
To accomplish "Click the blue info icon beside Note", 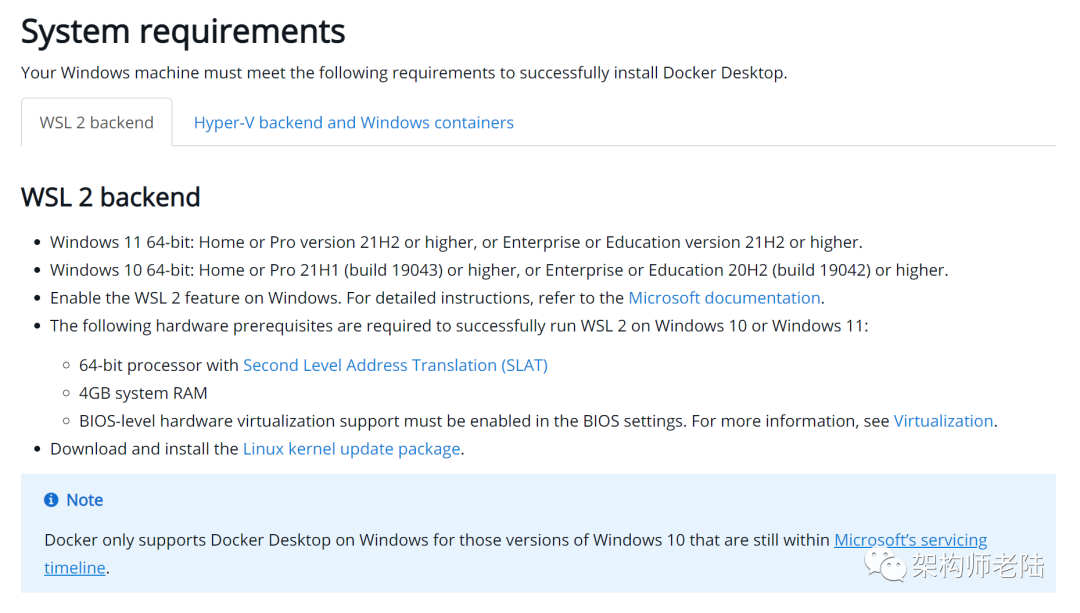I will [51, 500].
